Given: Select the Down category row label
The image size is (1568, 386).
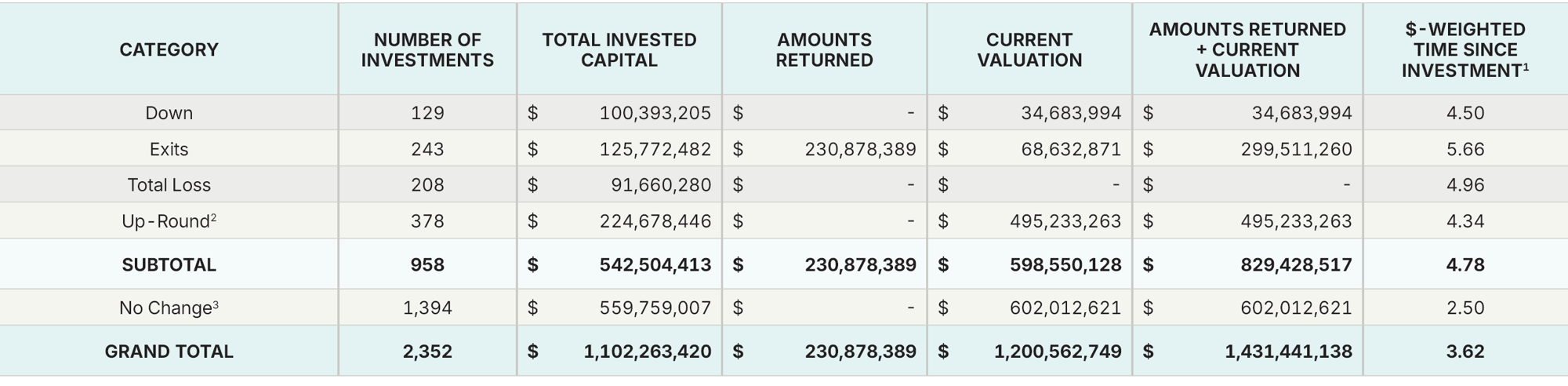Looking at the screenshot, I should pos(169,113).
